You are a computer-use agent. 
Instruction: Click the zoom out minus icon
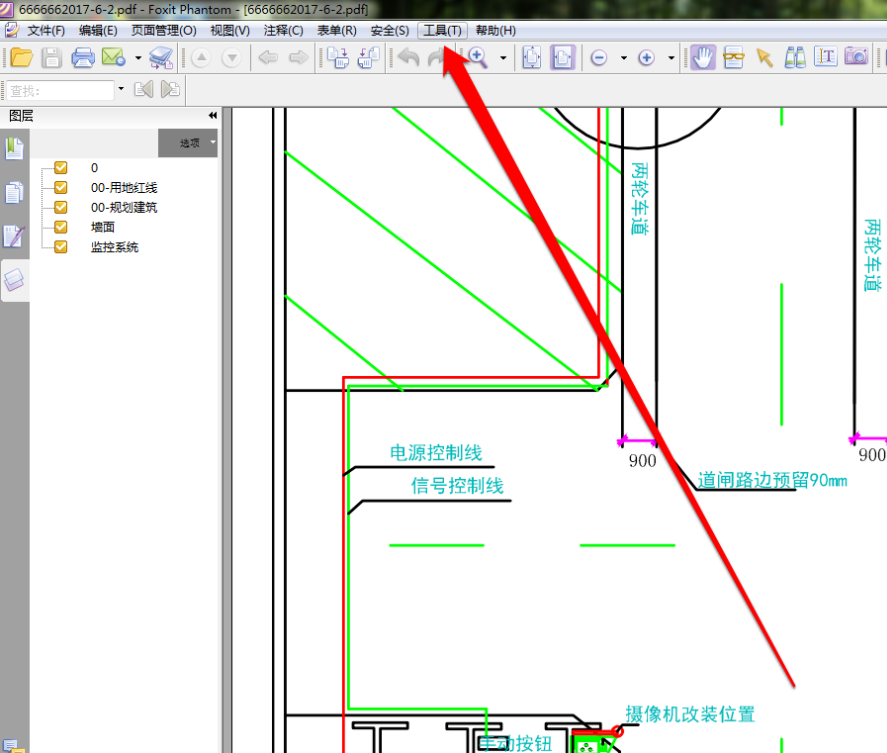(599, 58)
